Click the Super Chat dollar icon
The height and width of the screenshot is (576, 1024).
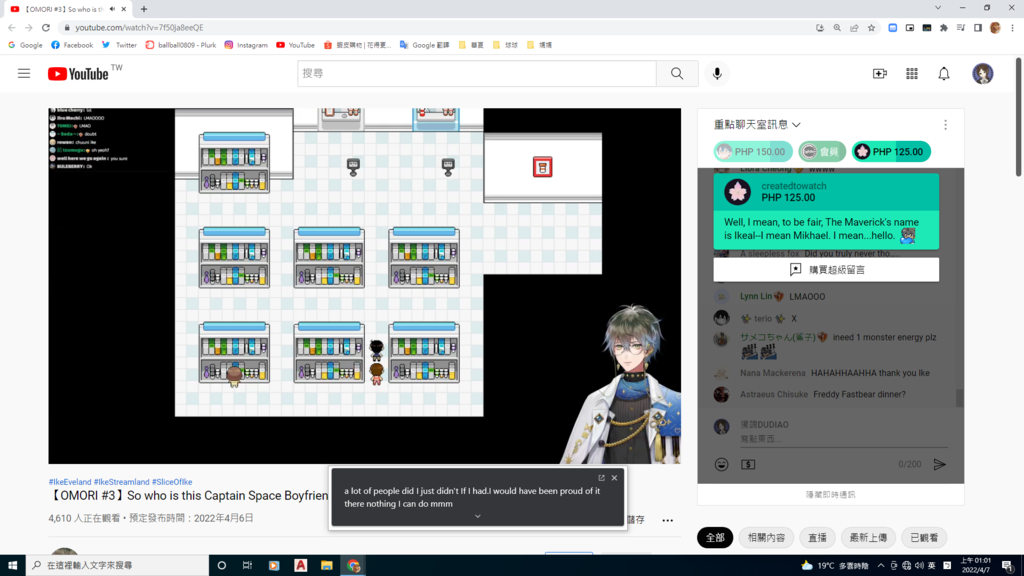(748, 464)
